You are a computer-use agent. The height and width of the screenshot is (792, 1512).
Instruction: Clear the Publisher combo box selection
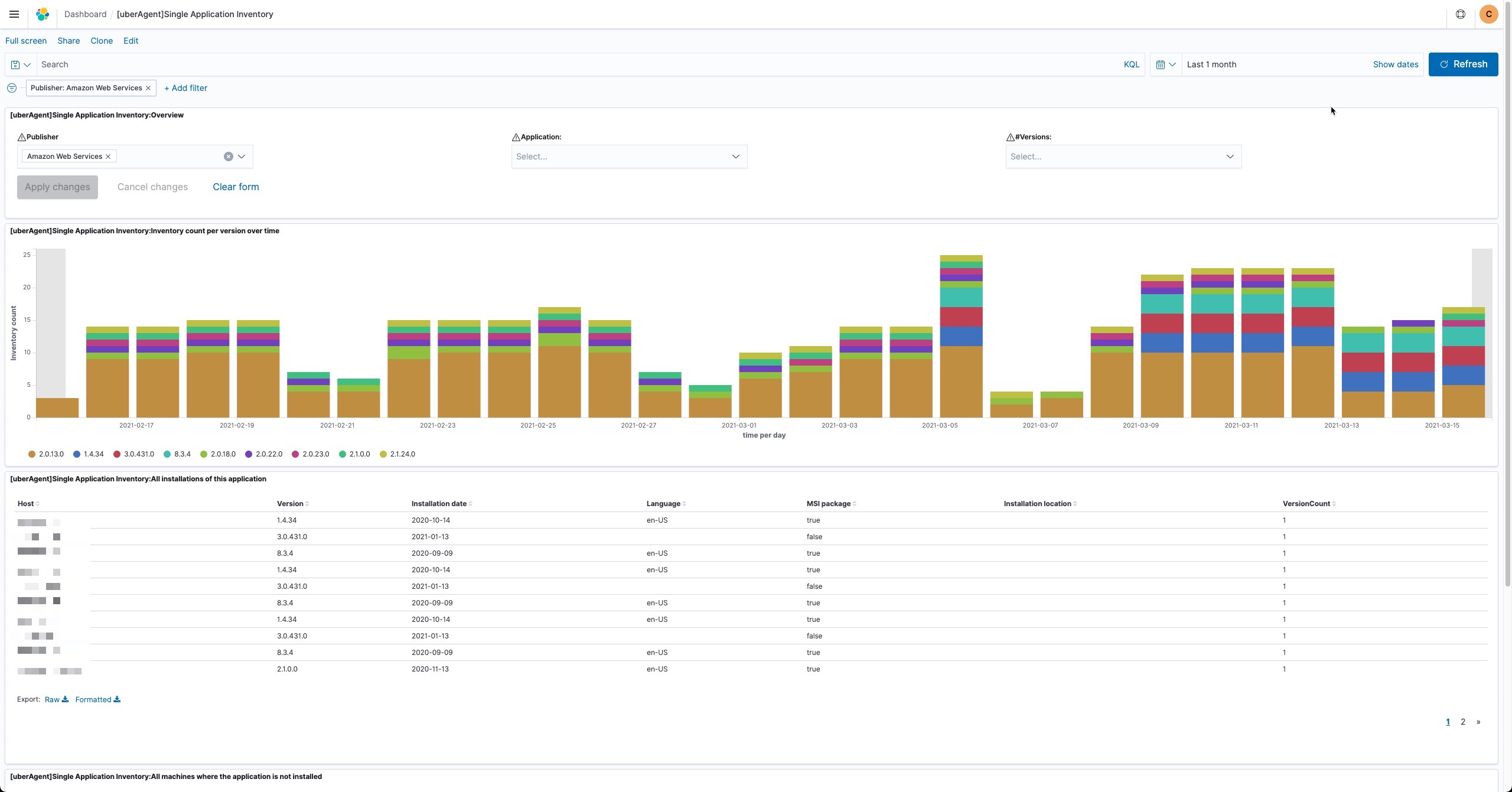[x=228, y=157]
